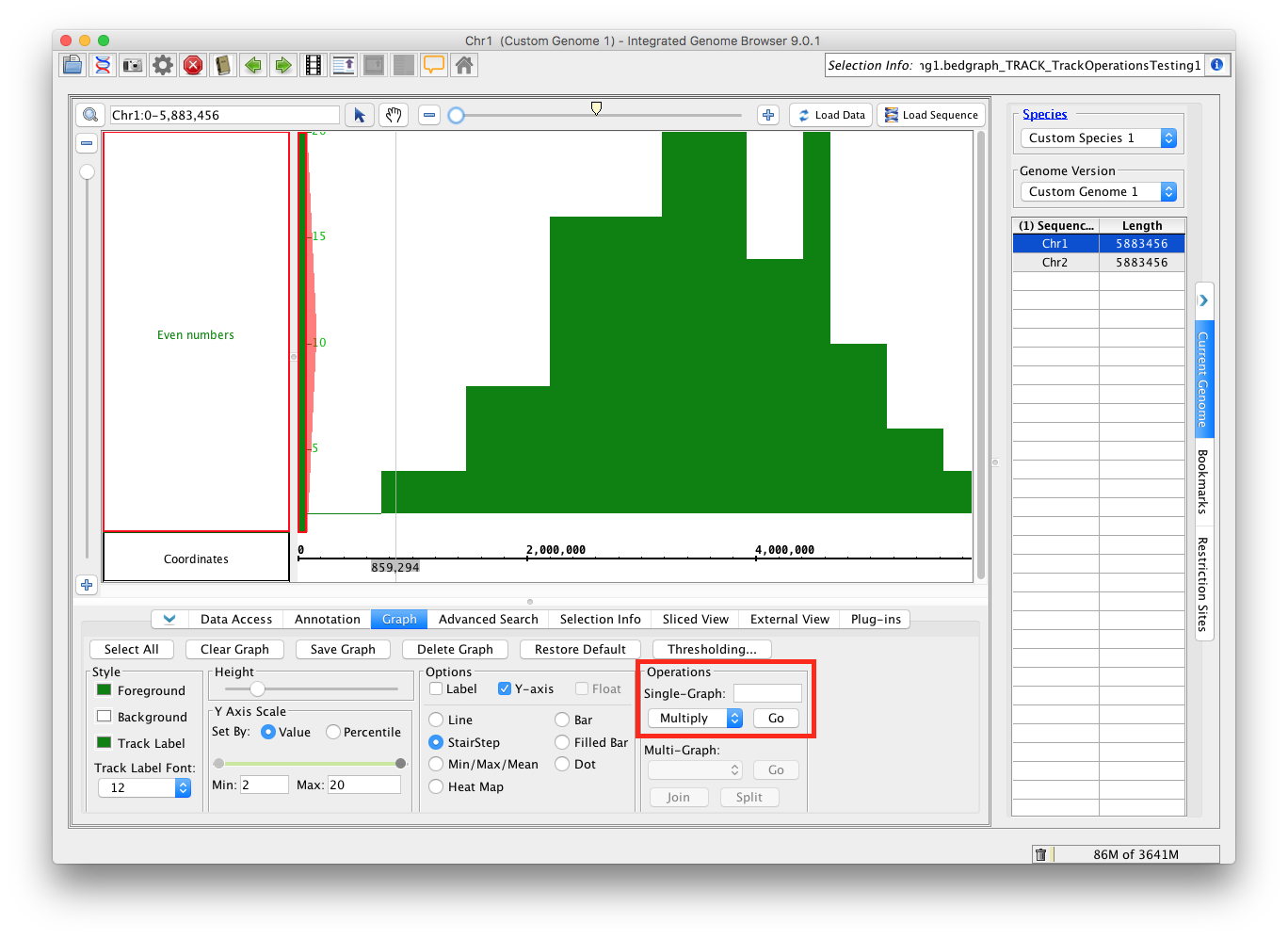This screenshot has height=939, width=1288.
Task: Click the Delete Graph button
Action: click(x=455, y=649)
